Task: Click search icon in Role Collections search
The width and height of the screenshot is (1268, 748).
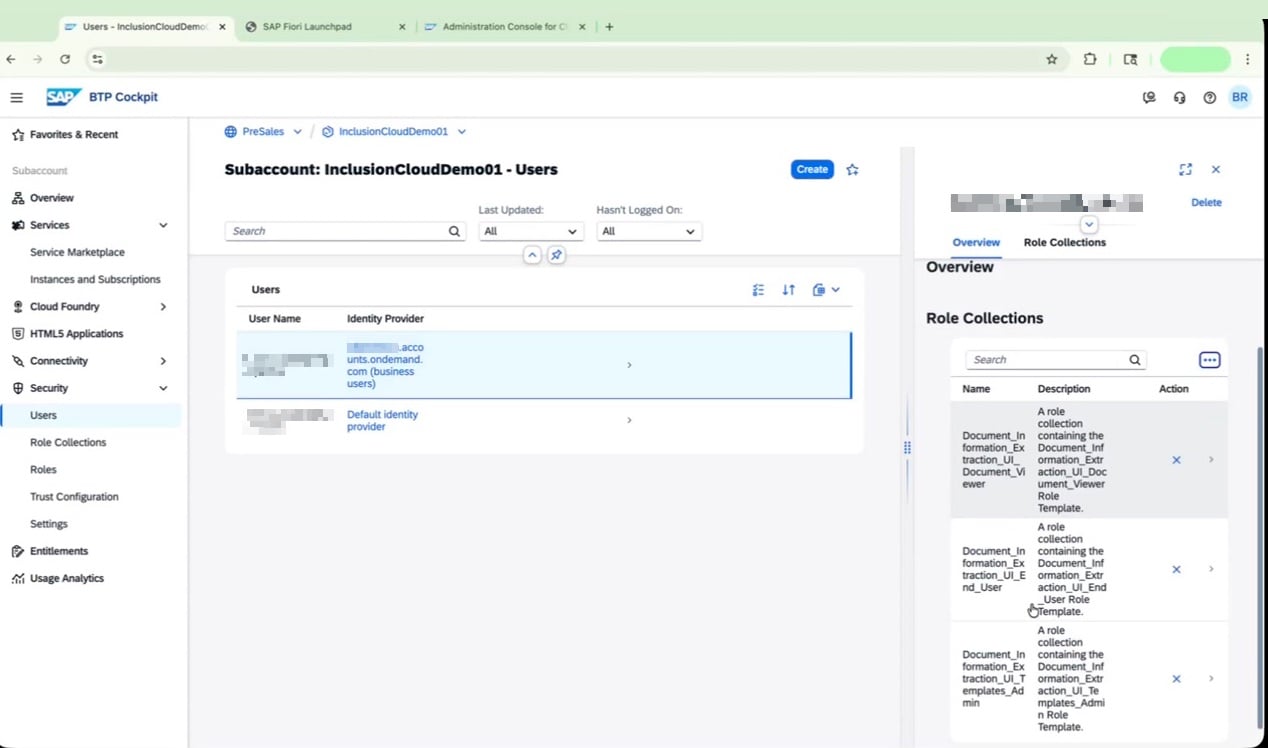Action: [x=1135, y=360]
